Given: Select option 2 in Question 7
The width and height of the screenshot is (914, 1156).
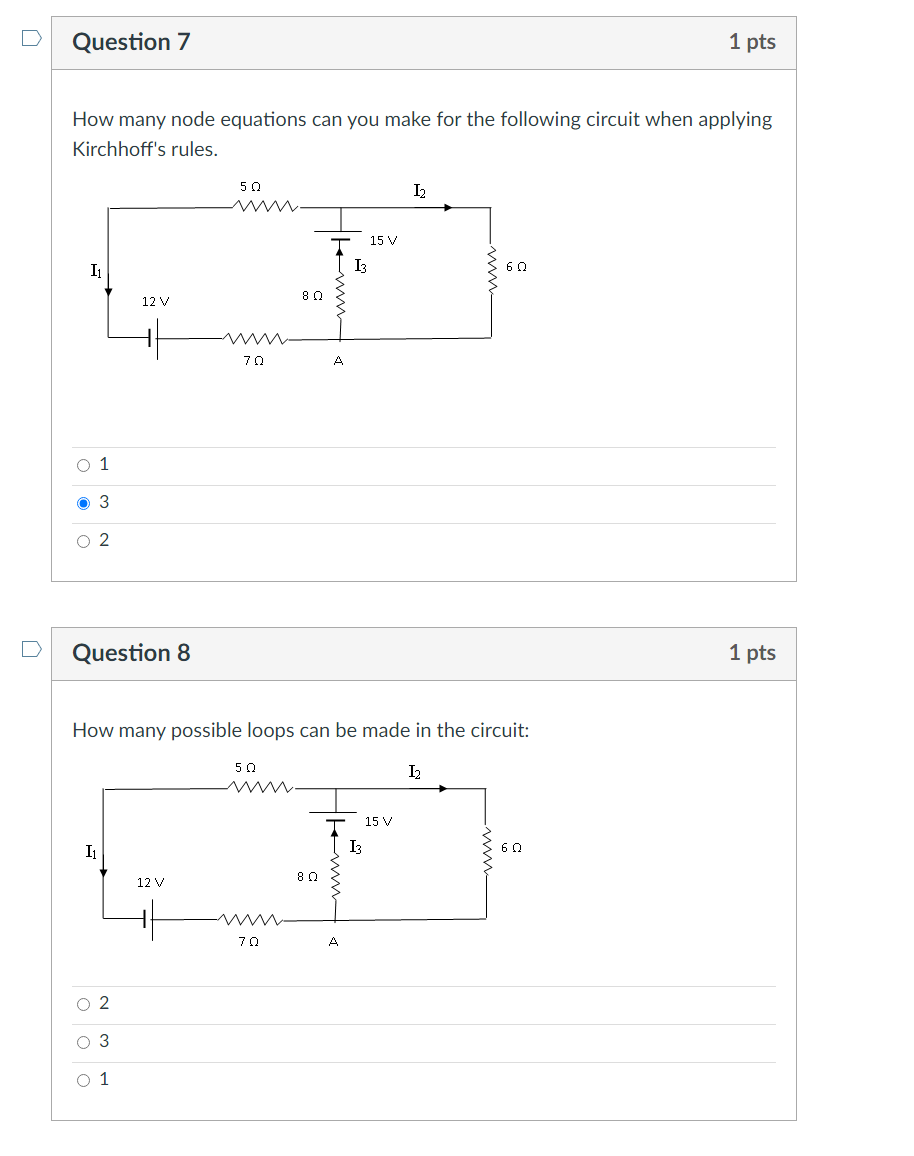Looking at the screenshot, I should (x=83, y=540).
